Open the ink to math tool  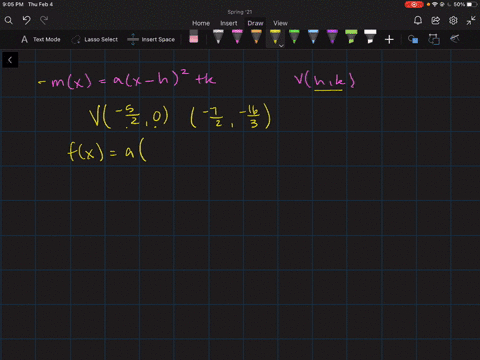pyautogui.click(x=455, y=39)
